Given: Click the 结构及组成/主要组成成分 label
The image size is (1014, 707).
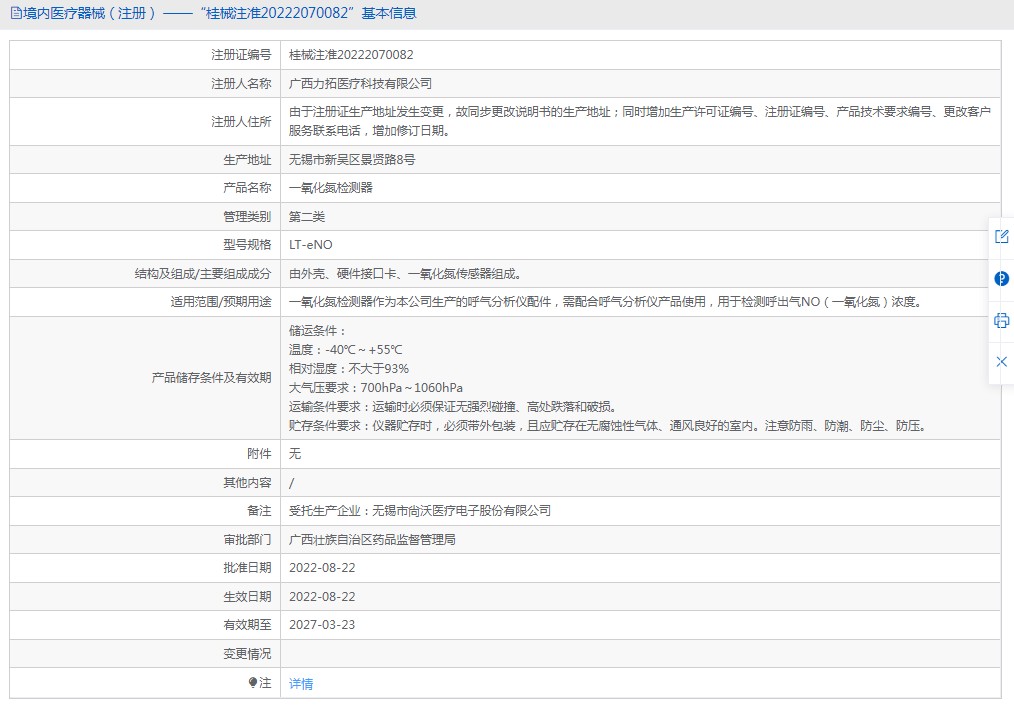Looking at the screenshot, I should pyautogui.click(x=203, y=274).
